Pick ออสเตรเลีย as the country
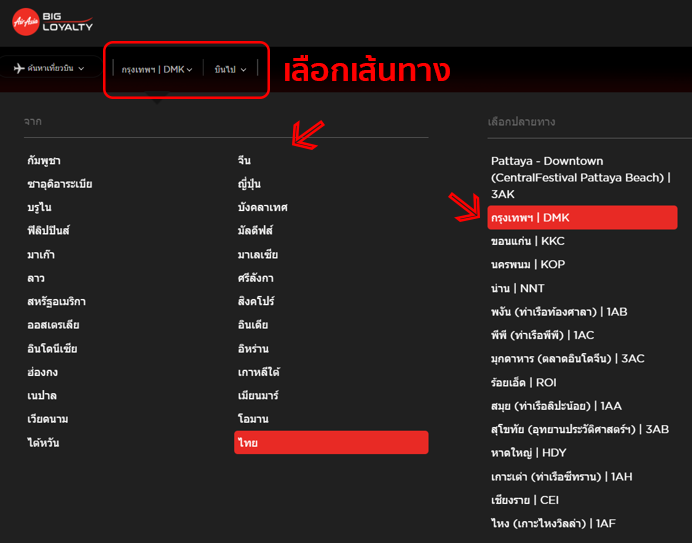692x543 pixels. [52, 325]
